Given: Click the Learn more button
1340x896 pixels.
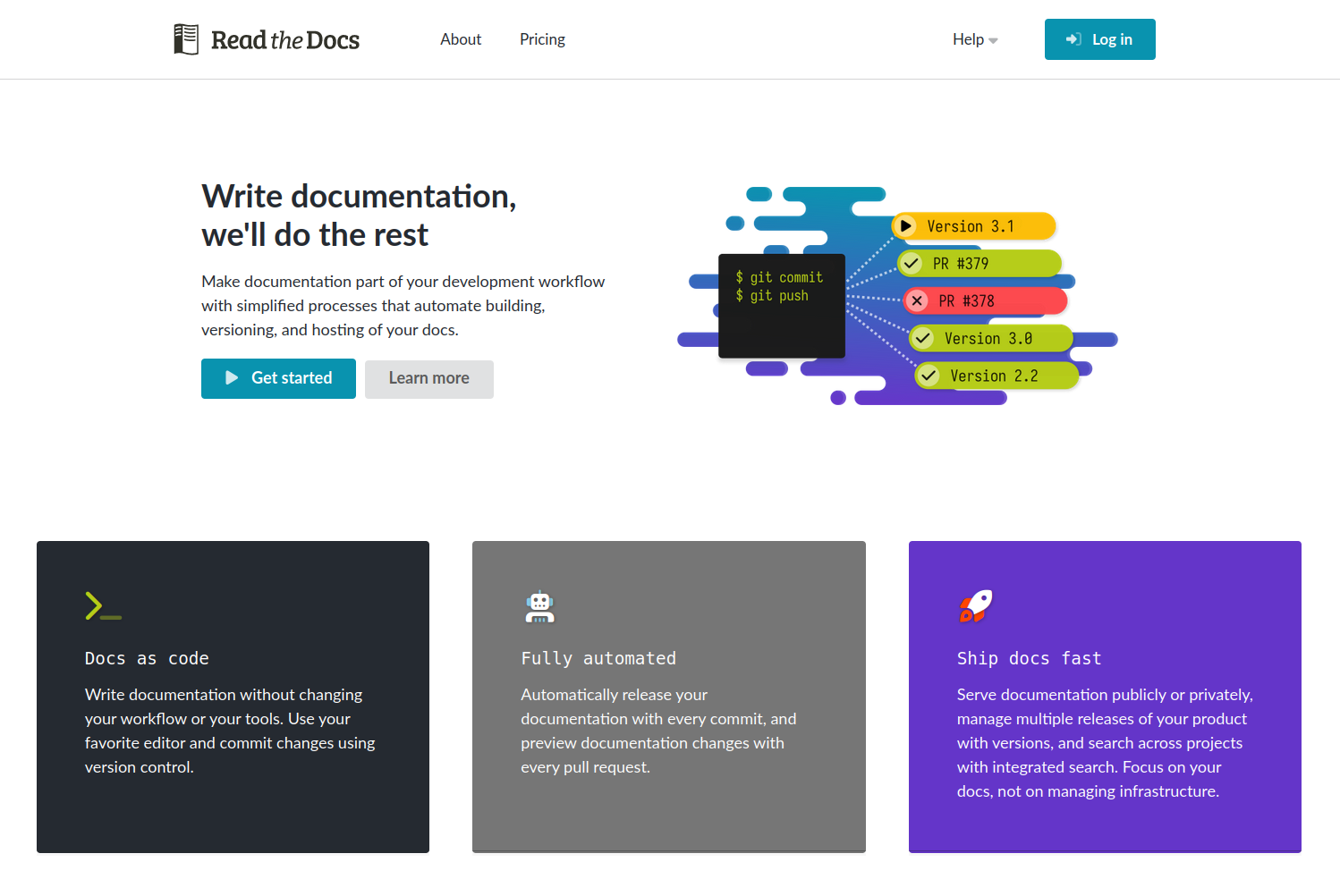Looking at the screenshot, I should [428, 378].
